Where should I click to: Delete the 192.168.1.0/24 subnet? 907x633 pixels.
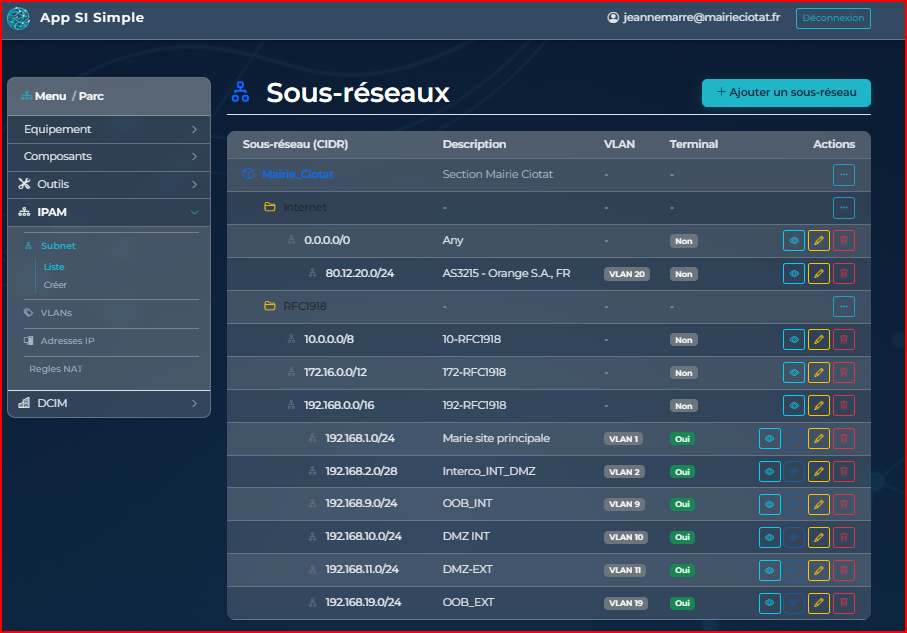tap(844, 439)
